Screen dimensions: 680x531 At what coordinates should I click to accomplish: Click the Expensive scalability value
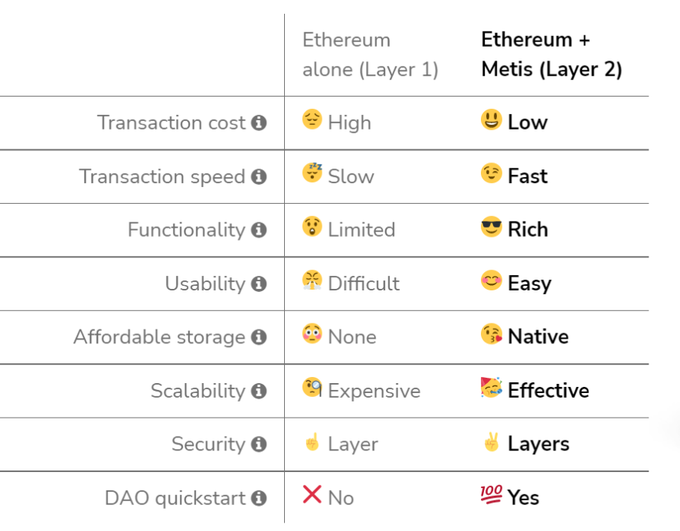[374, 391]
